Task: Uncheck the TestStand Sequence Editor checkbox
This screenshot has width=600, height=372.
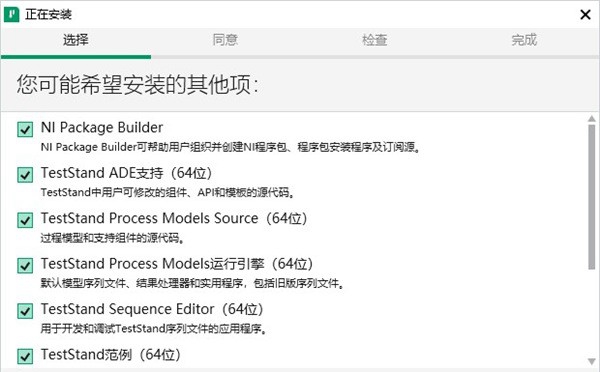Action: point(25,311)
